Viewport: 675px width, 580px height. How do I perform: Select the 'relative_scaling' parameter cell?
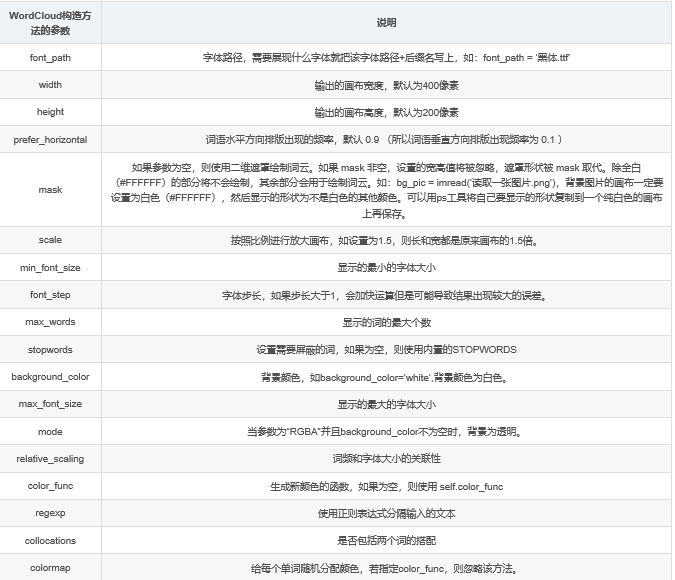point(50,459)
